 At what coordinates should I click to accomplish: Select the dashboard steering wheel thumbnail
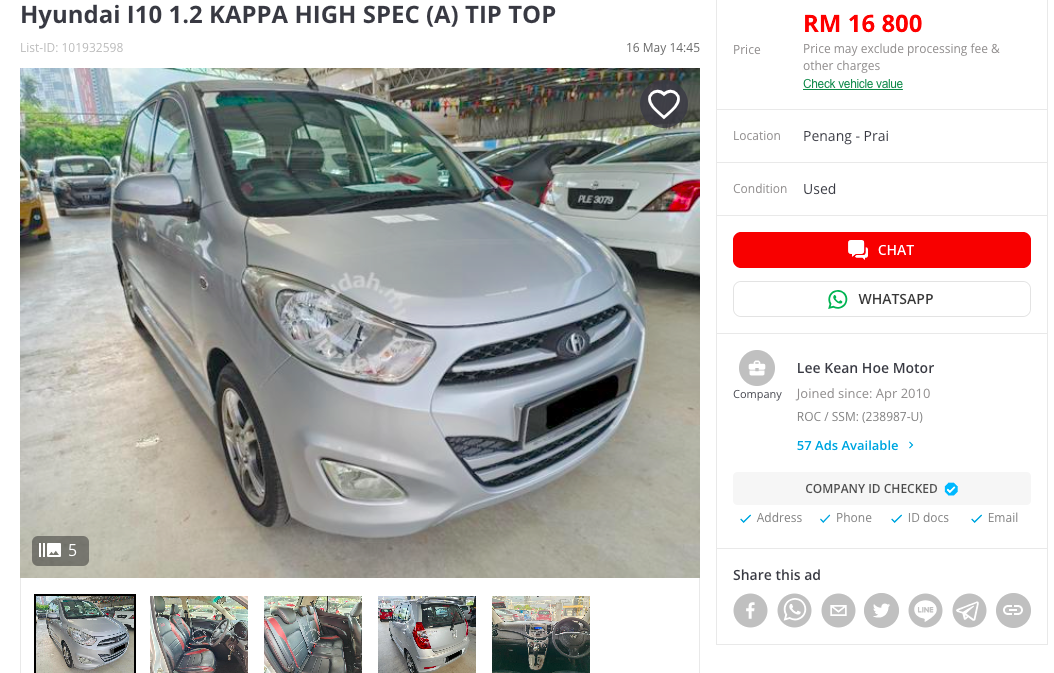(x=540, y=634)
